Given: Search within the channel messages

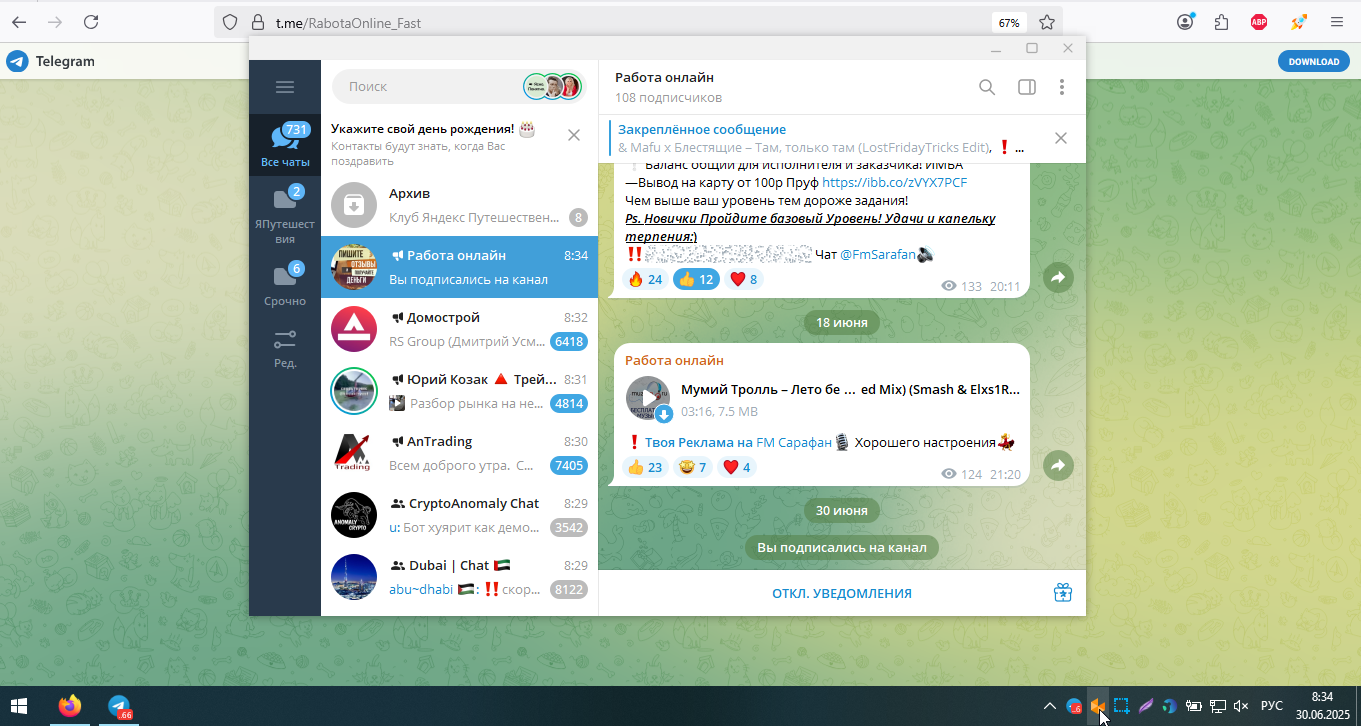Looking at the screenshot, I should coord(987,87).
